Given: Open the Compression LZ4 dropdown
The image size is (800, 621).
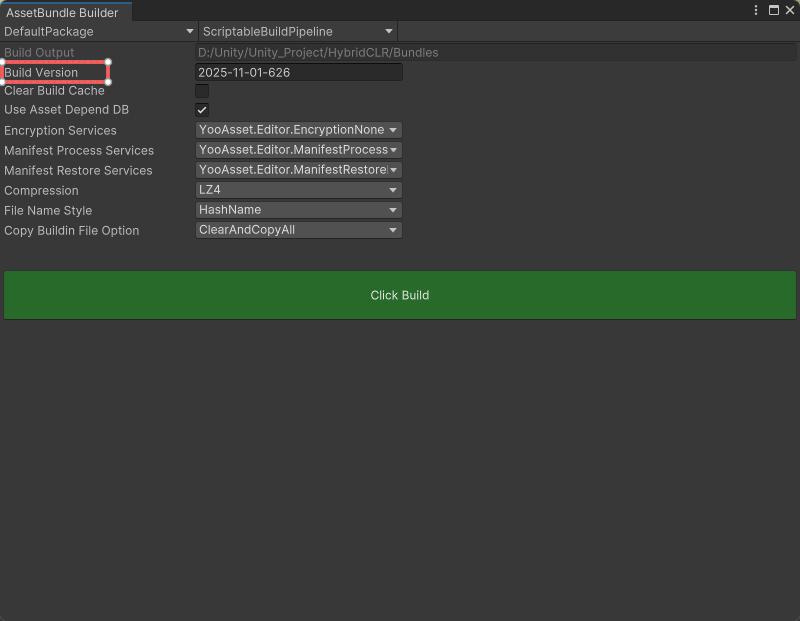Looking at the screenshot, I should [299, 190].
